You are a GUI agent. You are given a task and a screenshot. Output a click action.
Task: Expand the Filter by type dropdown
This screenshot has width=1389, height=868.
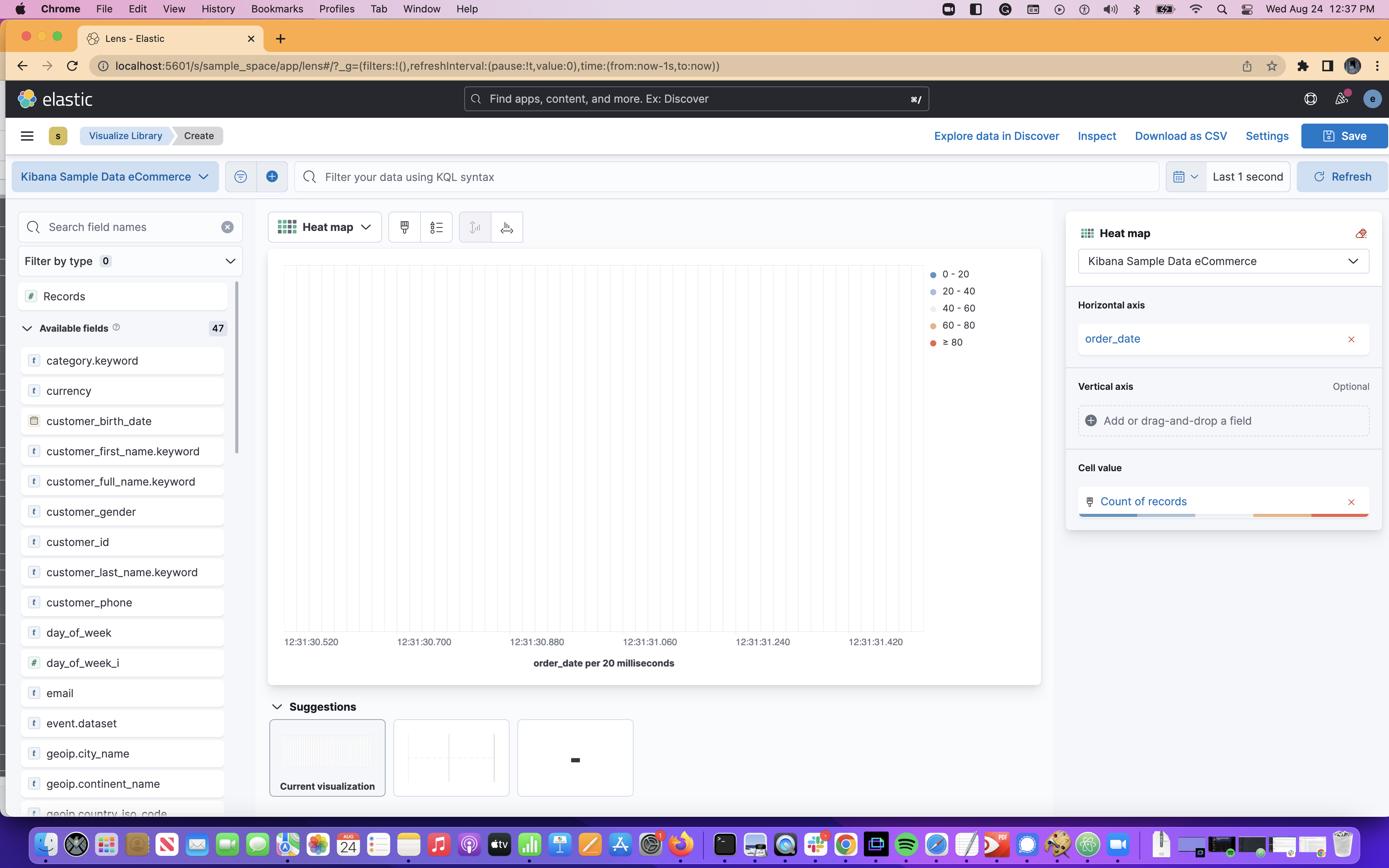point(130,261)
